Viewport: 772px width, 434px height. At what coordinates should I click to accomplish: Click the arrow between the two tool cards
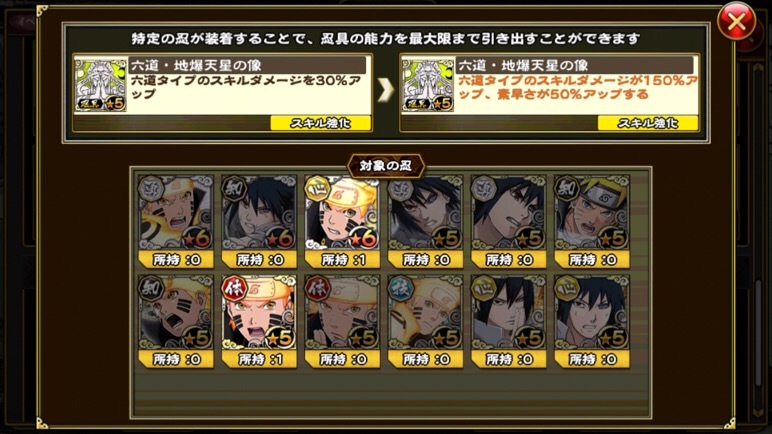pyautogui.click(x=386, y=91)
